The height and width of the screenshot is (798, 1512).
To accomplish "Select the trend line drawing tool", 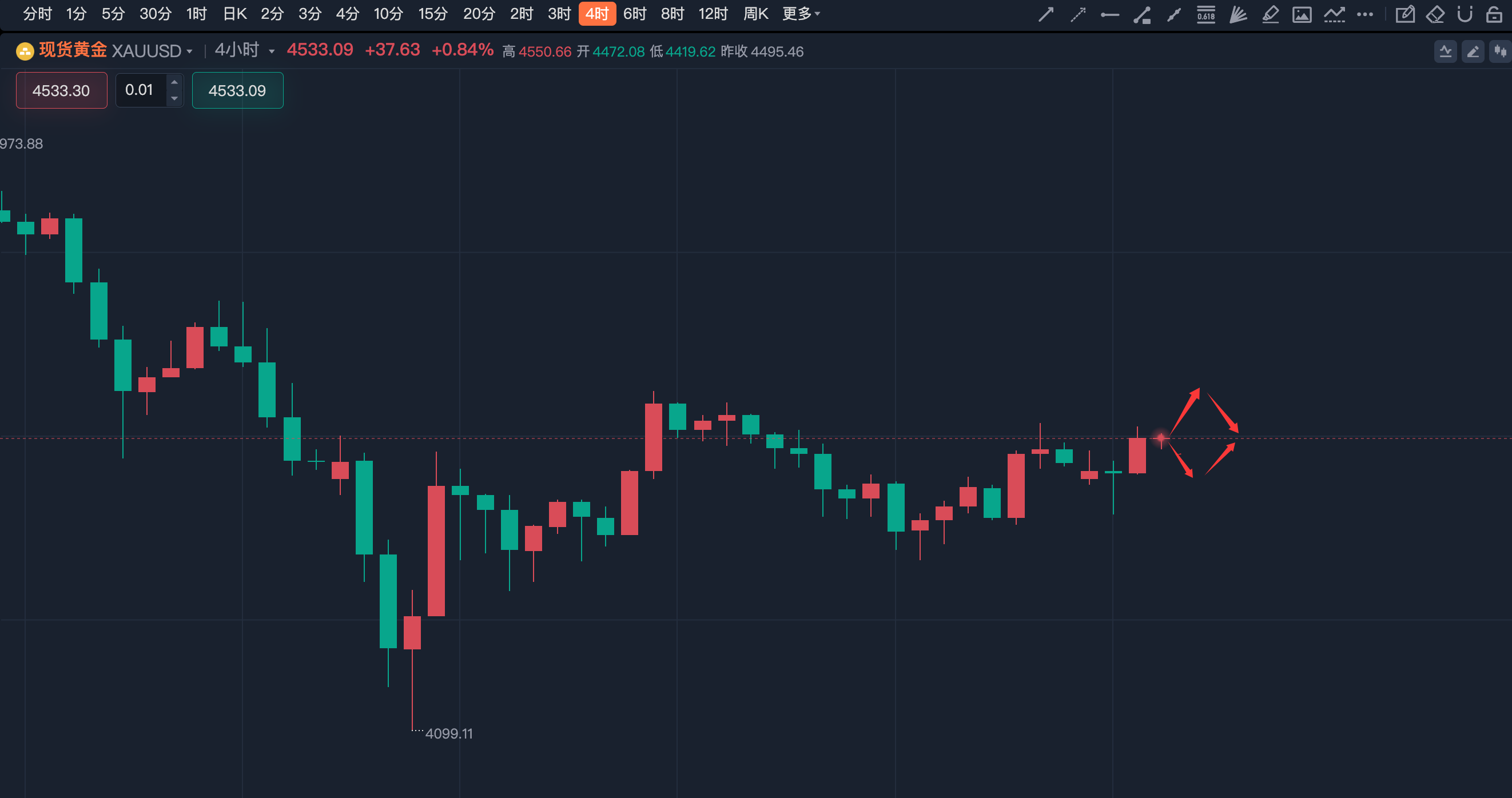I will click(x=1045, y=13).
